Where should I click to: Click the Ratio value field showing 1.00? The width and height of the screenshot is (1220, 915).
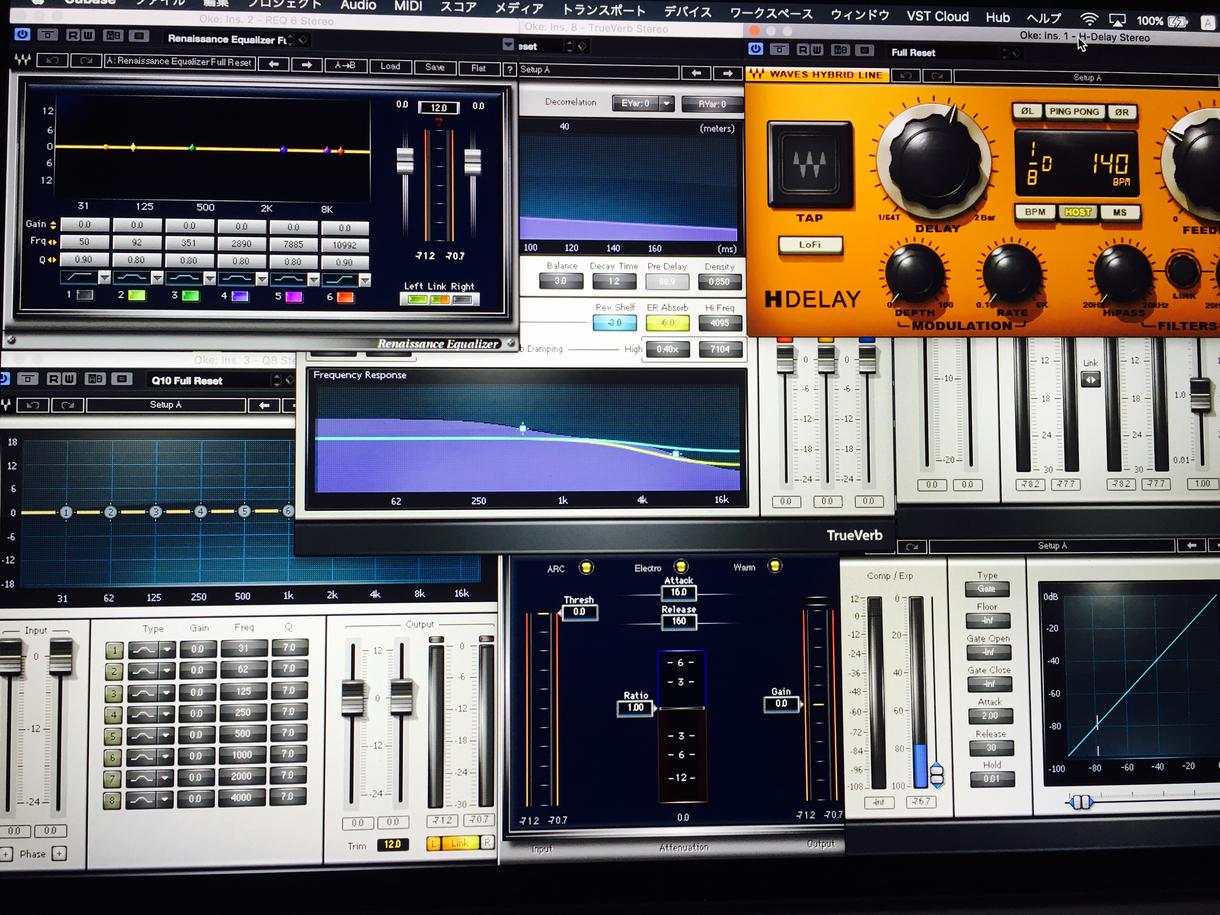635,708
